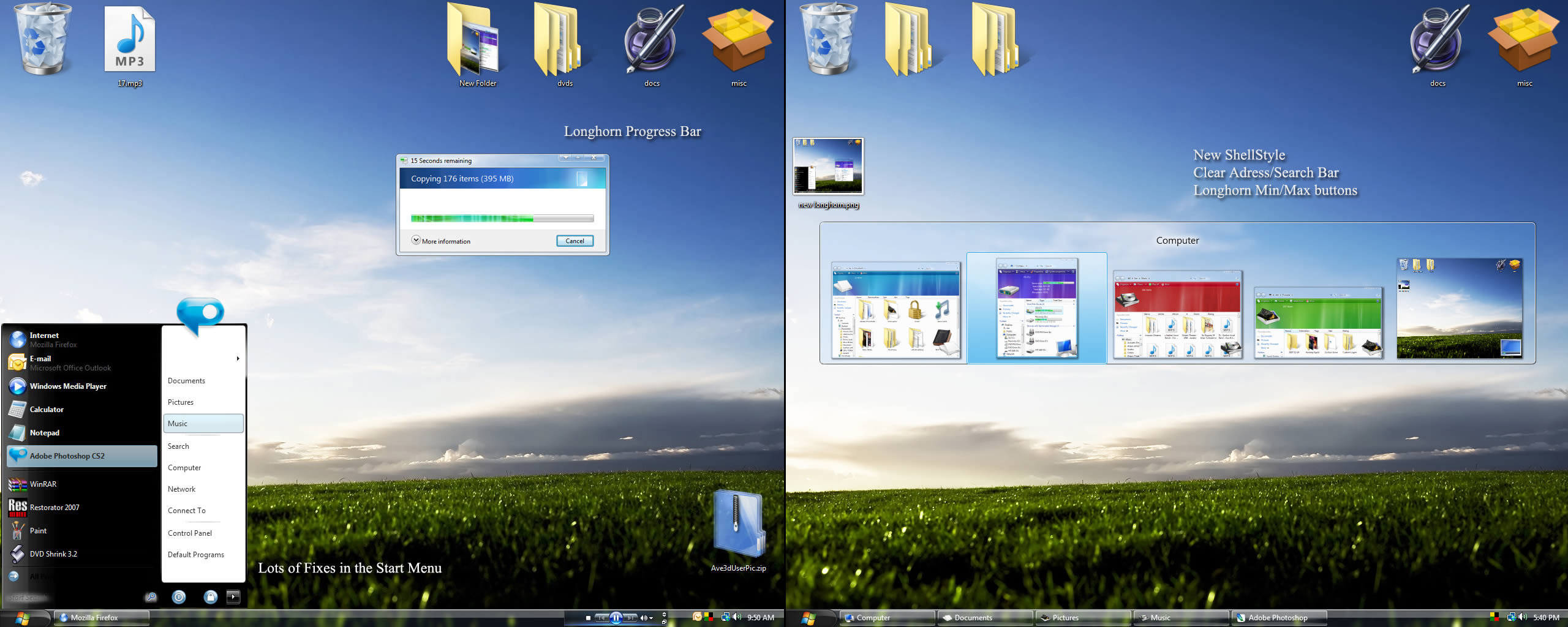Mute sound via the tray volume icon
The image size is (1568, 627).
736,617
